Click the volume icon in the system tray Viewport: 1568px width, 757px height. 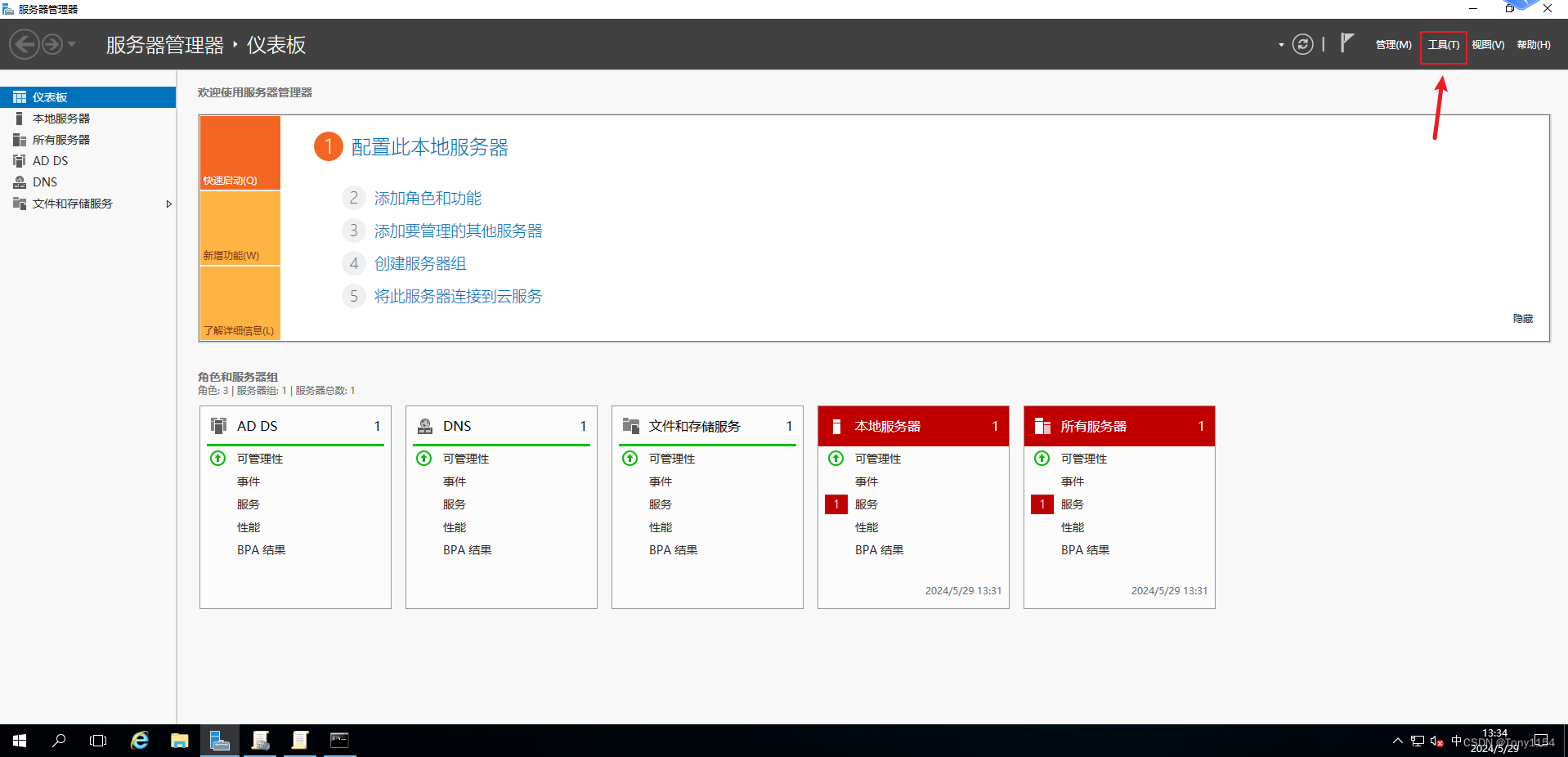(1436, 741)
